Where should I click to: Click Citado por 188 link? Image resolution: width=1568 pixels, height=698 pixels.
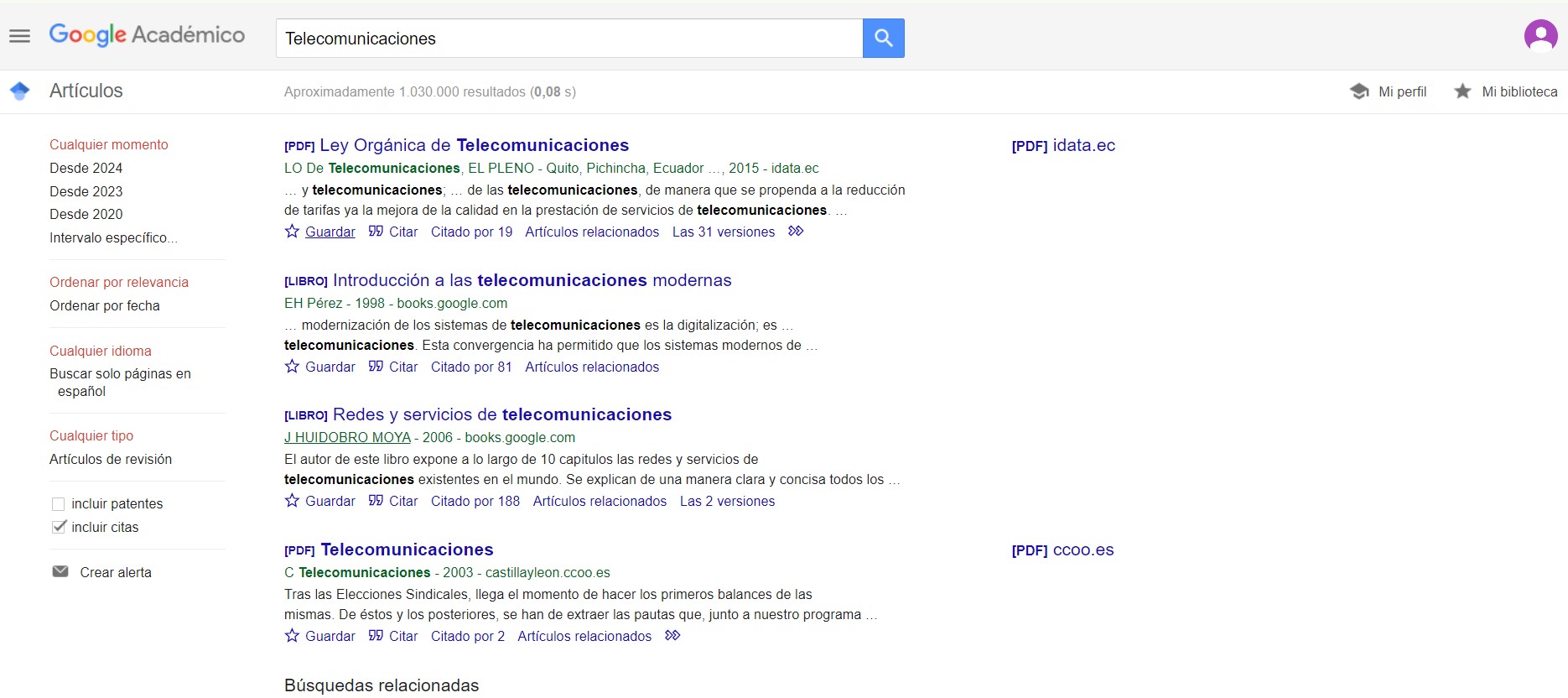(x=475, y=501)
